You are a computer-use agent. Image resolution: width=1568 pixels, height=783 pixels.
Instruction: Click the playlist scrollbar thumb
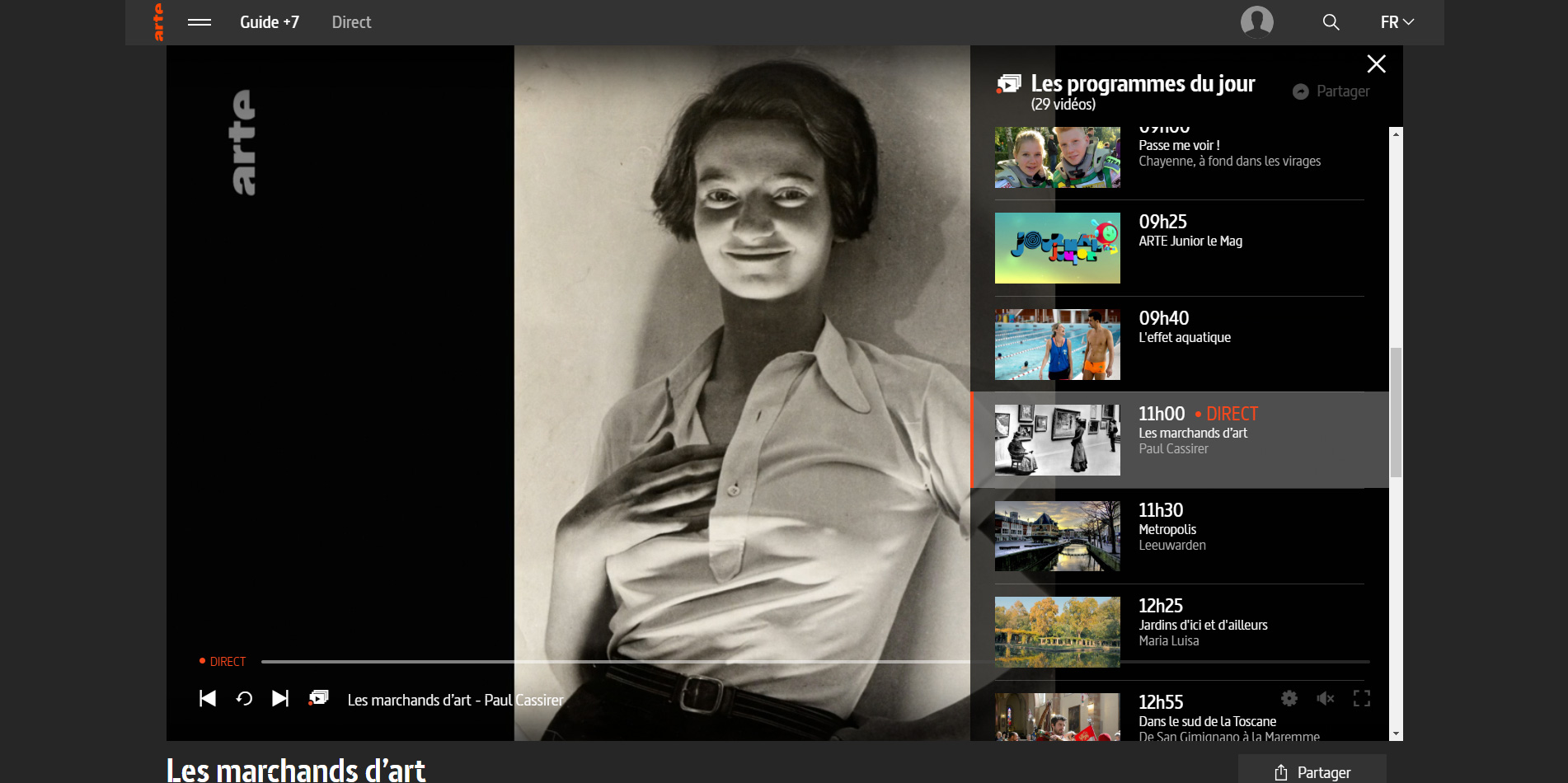point(1396,412)
